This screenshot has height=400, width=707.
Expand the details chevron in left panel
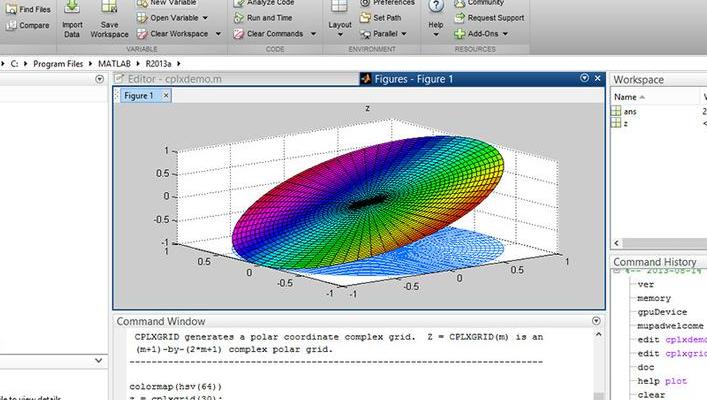(x=98, y=361)
